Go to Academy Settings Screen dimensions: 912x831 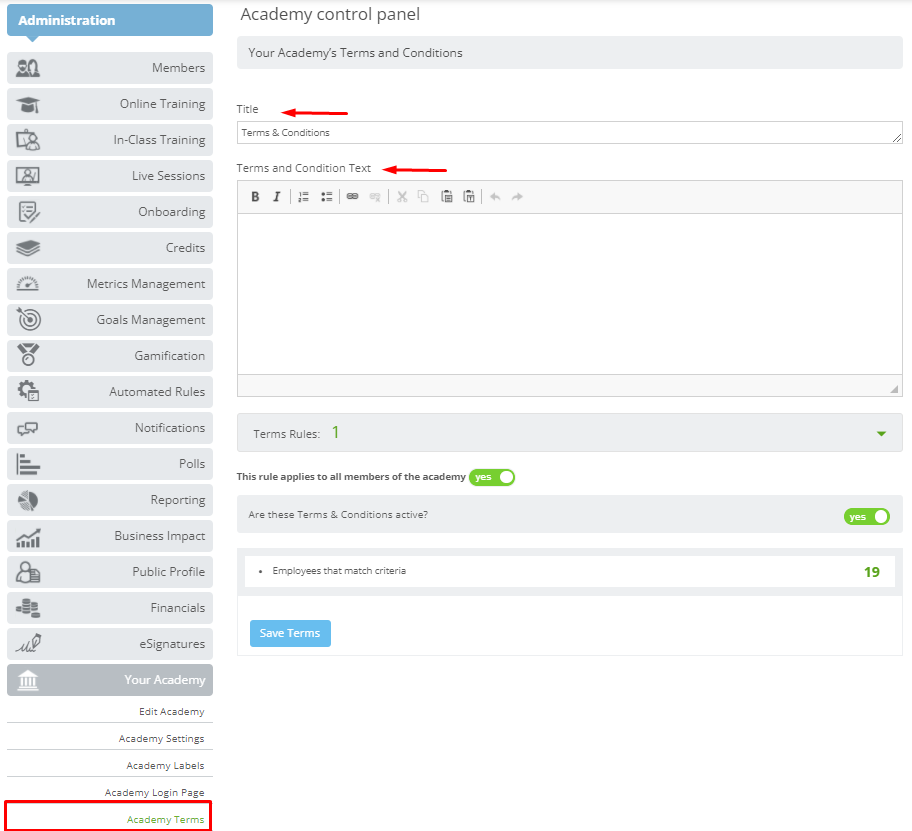pos(162,739)
